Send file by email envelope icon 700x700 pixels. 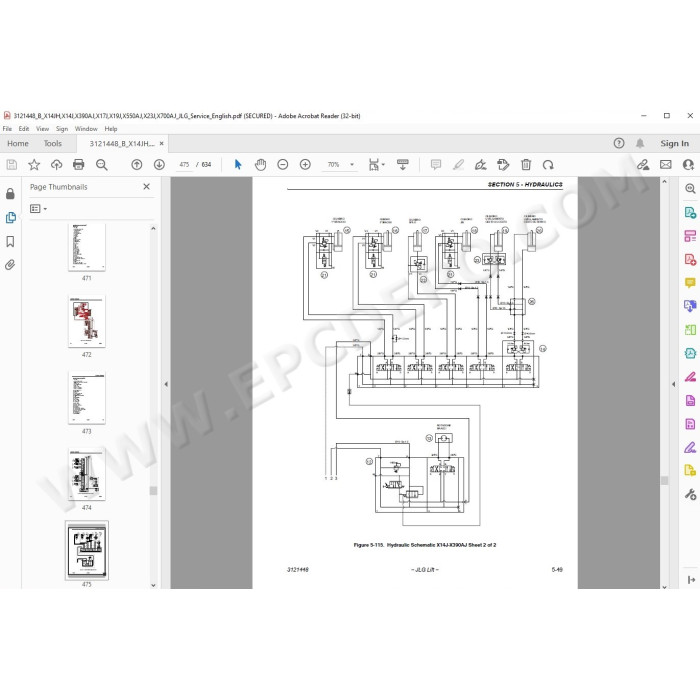coord(666,165)
